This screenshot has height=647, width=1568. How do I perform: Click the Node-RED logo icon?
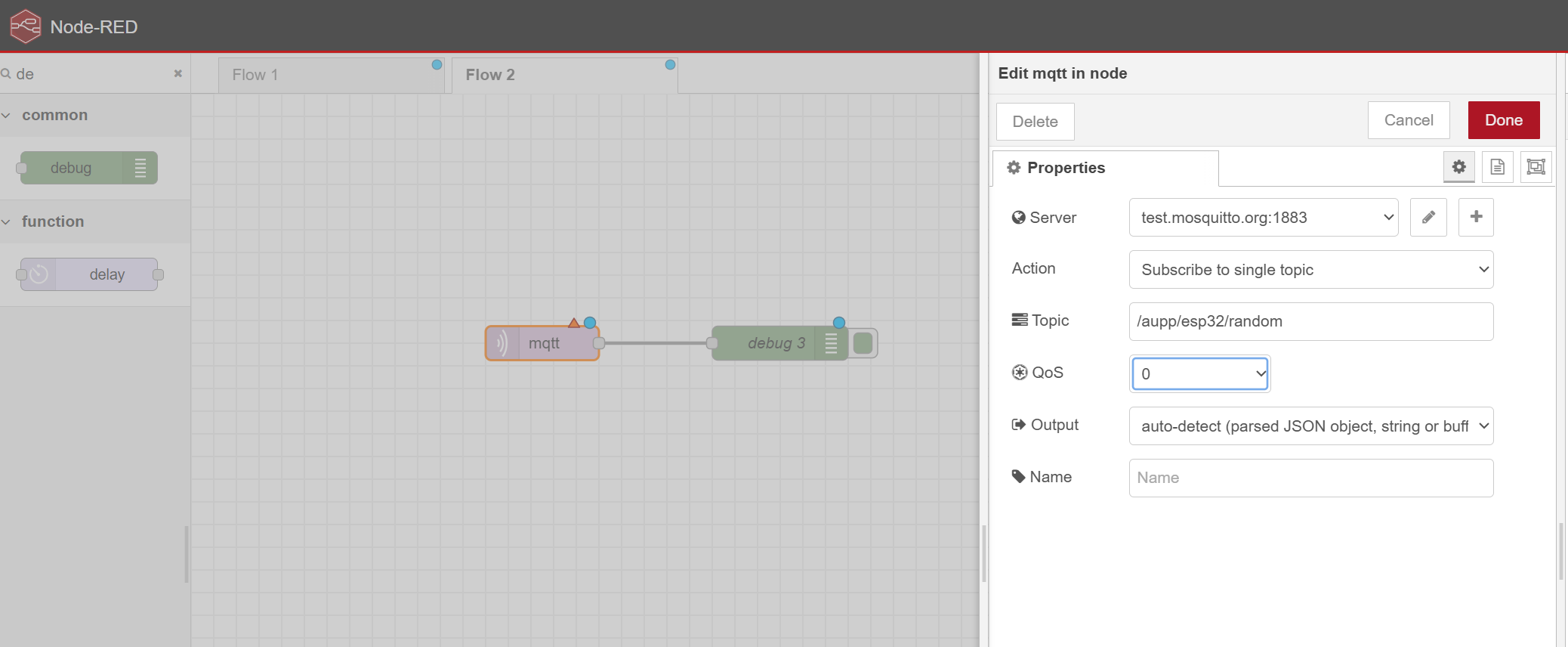tap(25, 26)
